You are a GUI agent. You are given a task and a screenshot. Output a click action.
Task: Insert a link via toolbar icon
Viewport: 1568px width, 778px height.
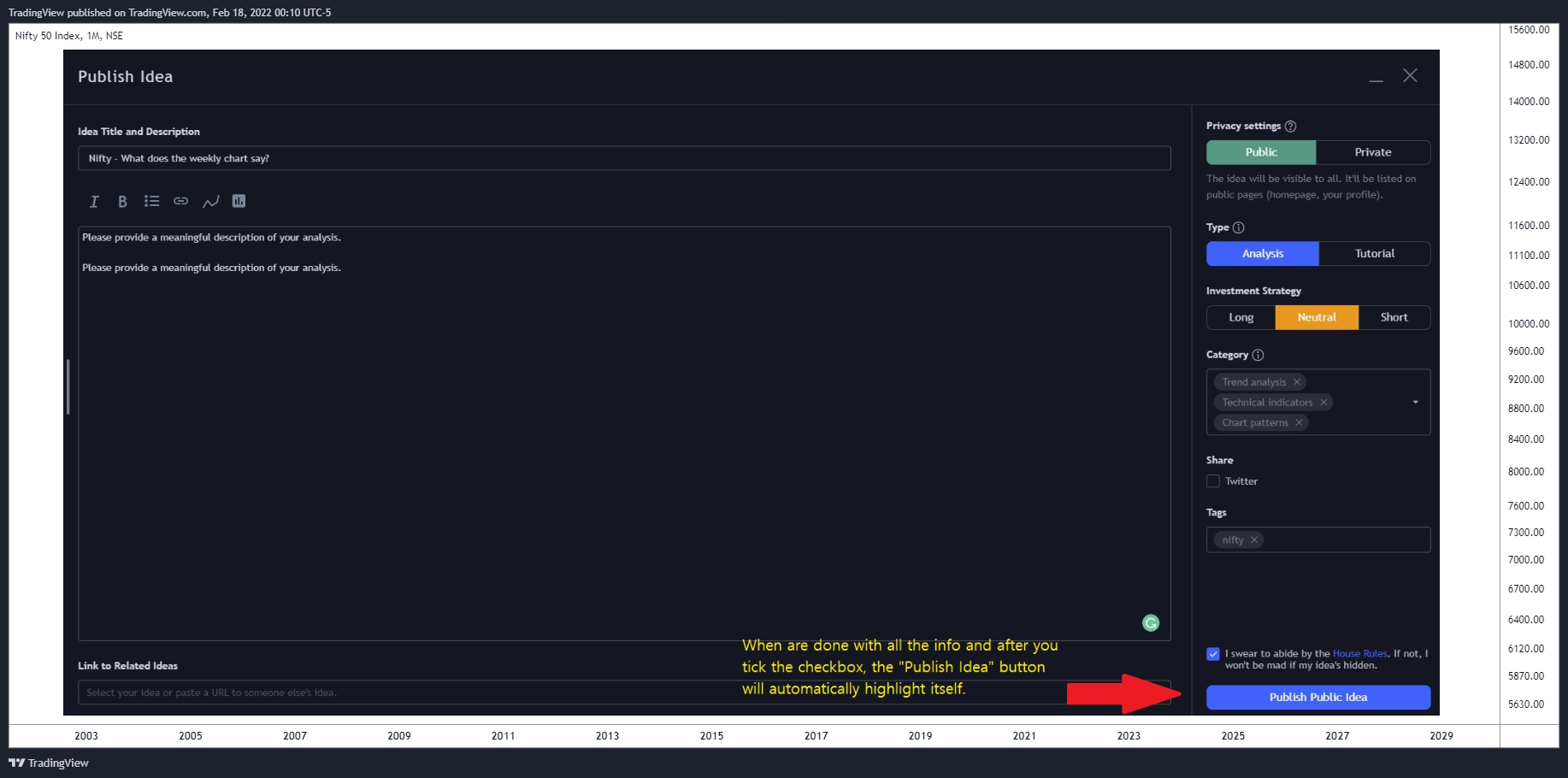point(181,202)
